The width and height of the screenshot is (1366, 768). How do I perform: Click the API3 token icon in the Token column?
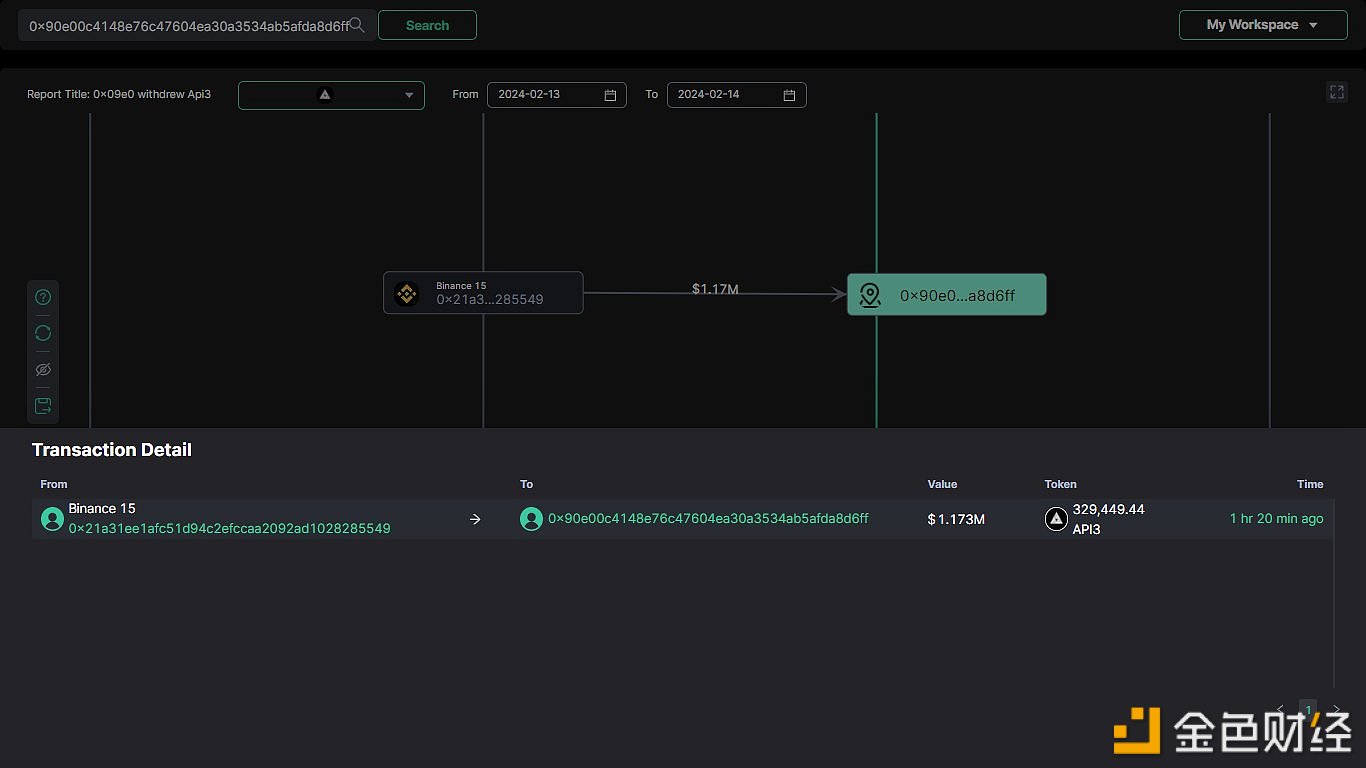click(1056, 519)
